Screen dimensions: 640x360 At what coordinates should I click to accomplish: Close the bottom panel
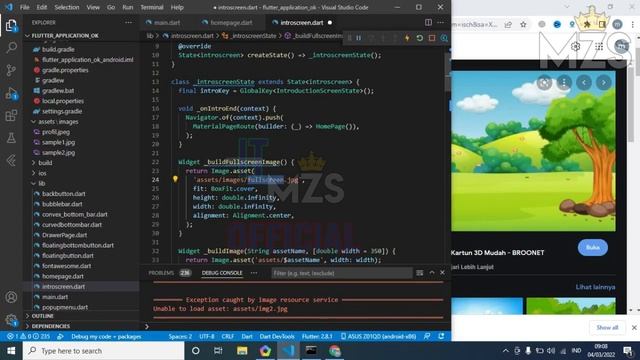(442, 273)
